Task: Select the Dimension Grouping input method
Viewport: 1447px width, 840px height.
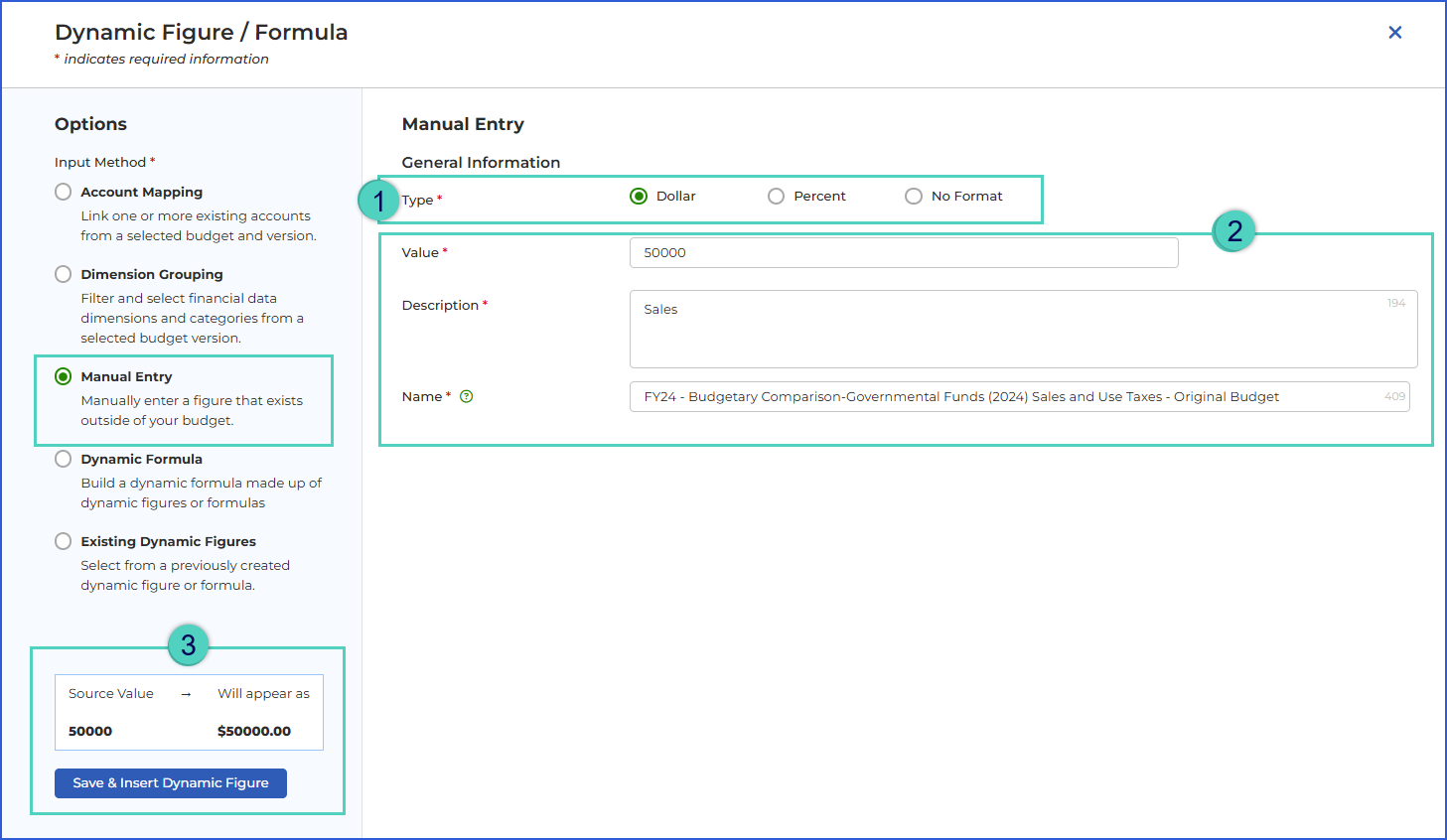Action: (63, 274)
